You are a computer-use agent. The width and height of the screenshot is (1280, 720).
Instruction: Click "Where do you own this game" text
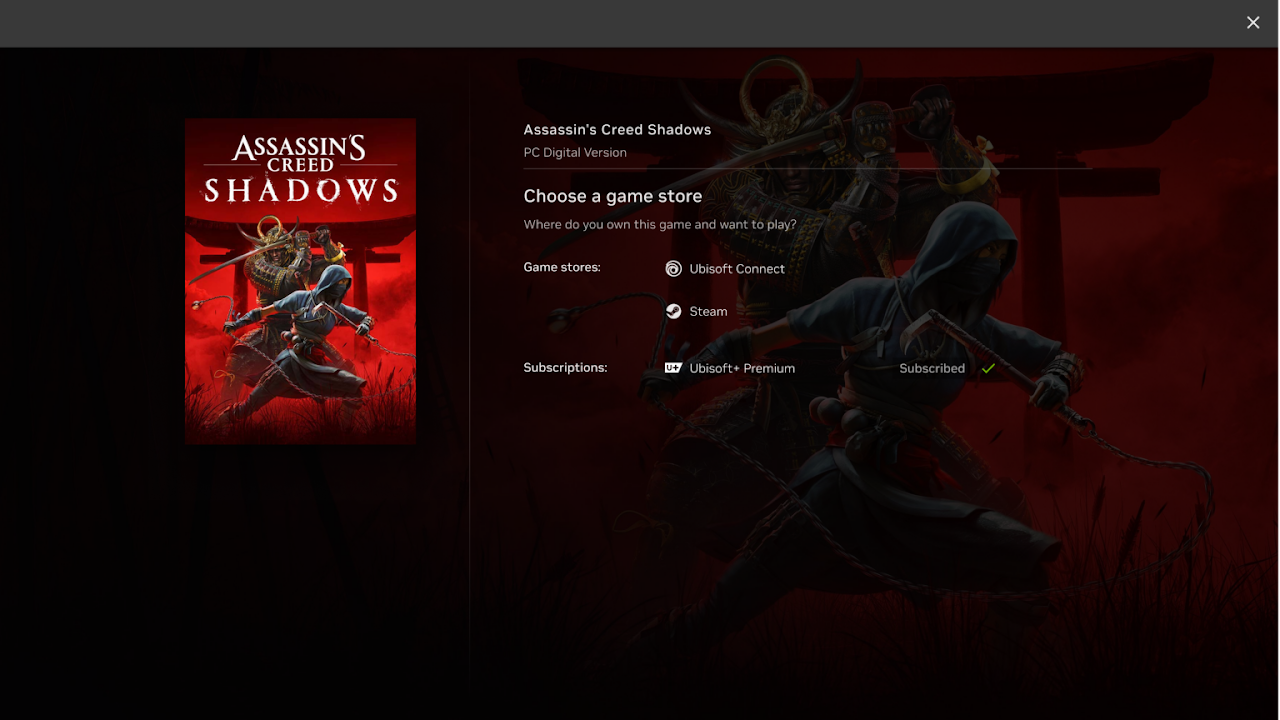pyautogui.click(x=660, y=224)
